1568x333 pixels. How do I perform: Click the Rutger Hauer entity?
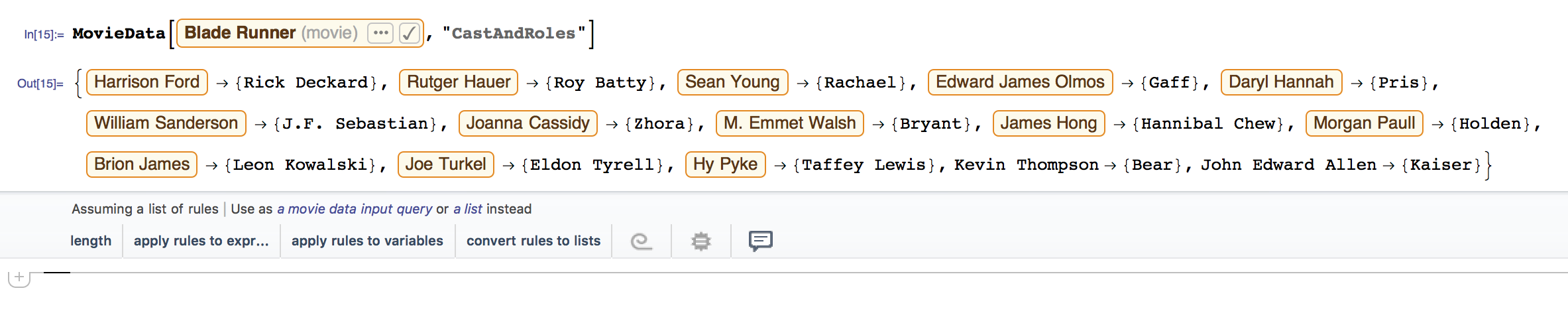pos(459,82)
